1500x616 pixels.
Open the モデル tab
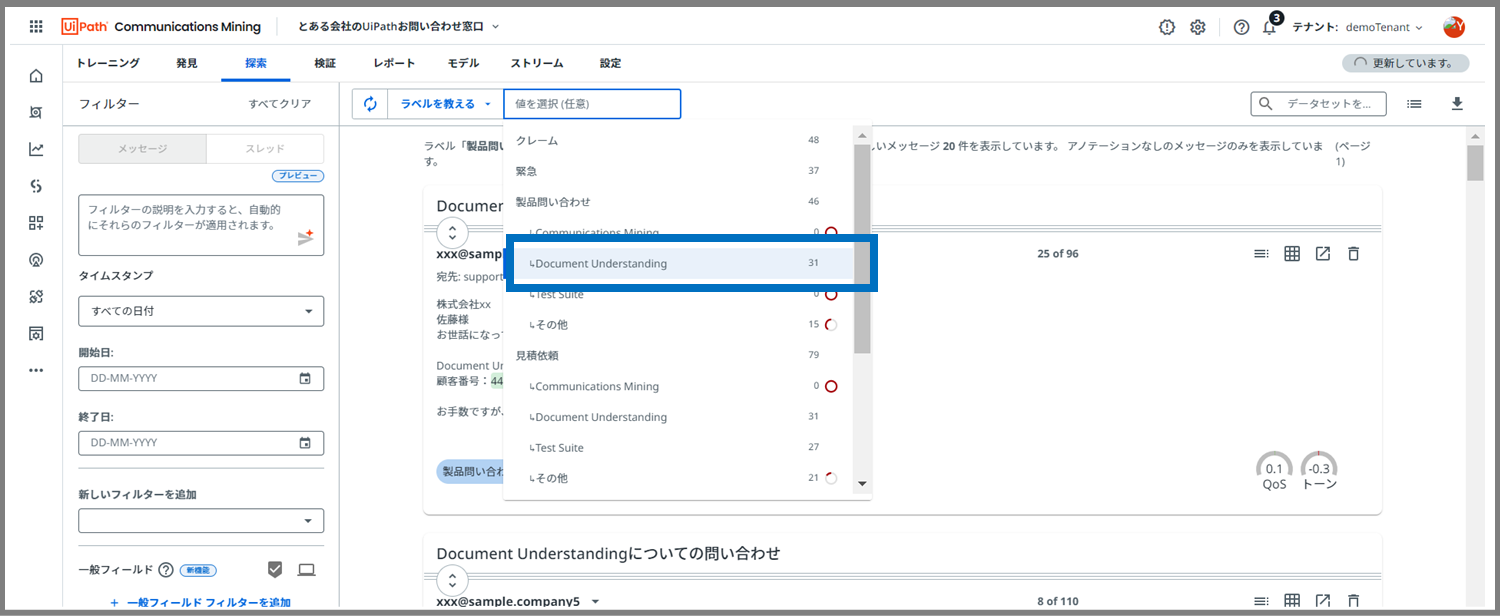click(463, 63)
